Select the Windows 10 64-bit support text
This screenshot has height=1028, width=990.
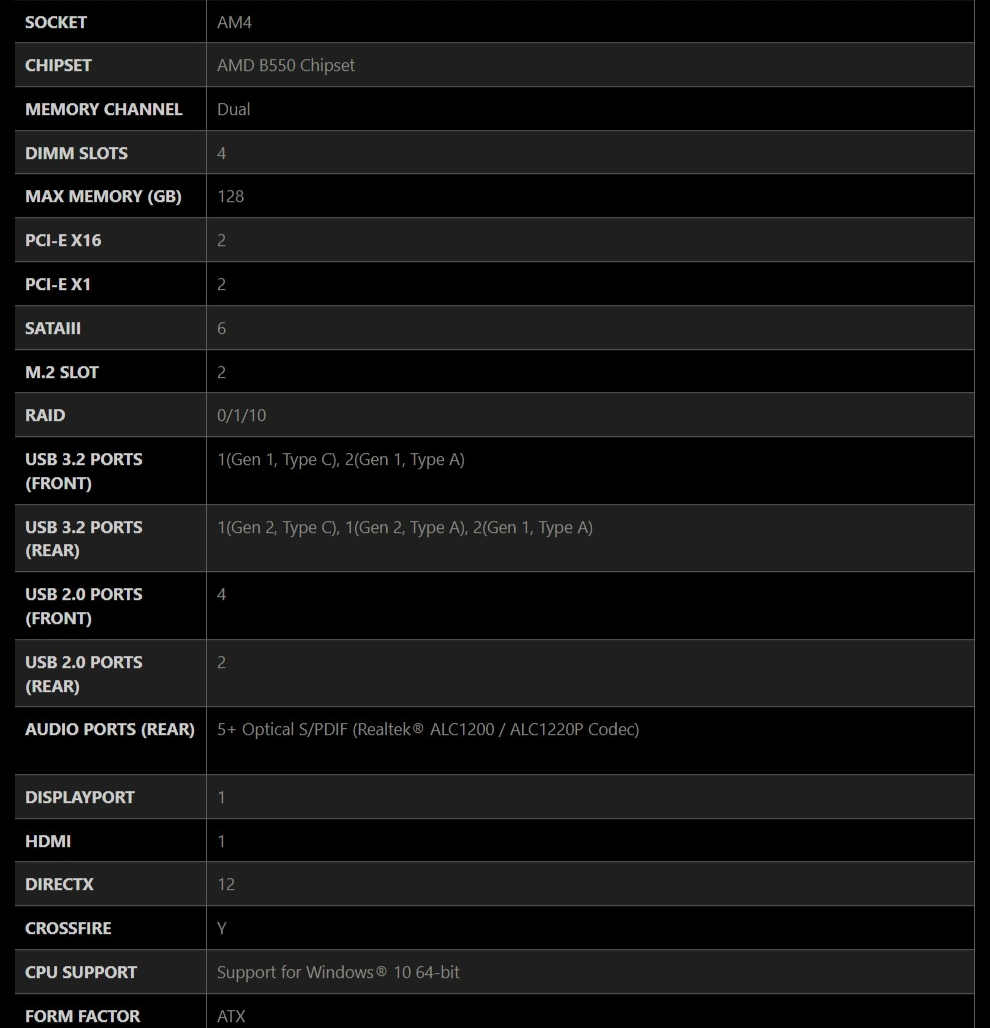338,972
